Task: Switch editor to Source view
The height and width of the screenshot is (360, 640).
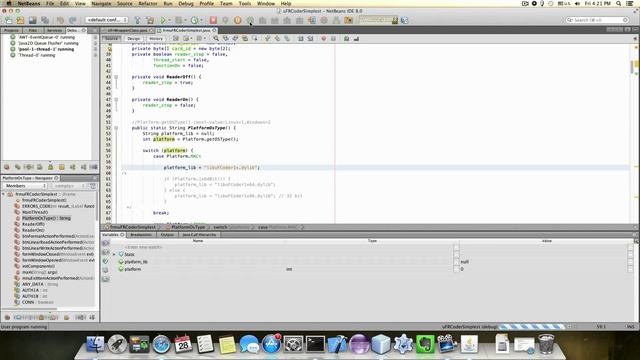Action: [x=111, y=38]
